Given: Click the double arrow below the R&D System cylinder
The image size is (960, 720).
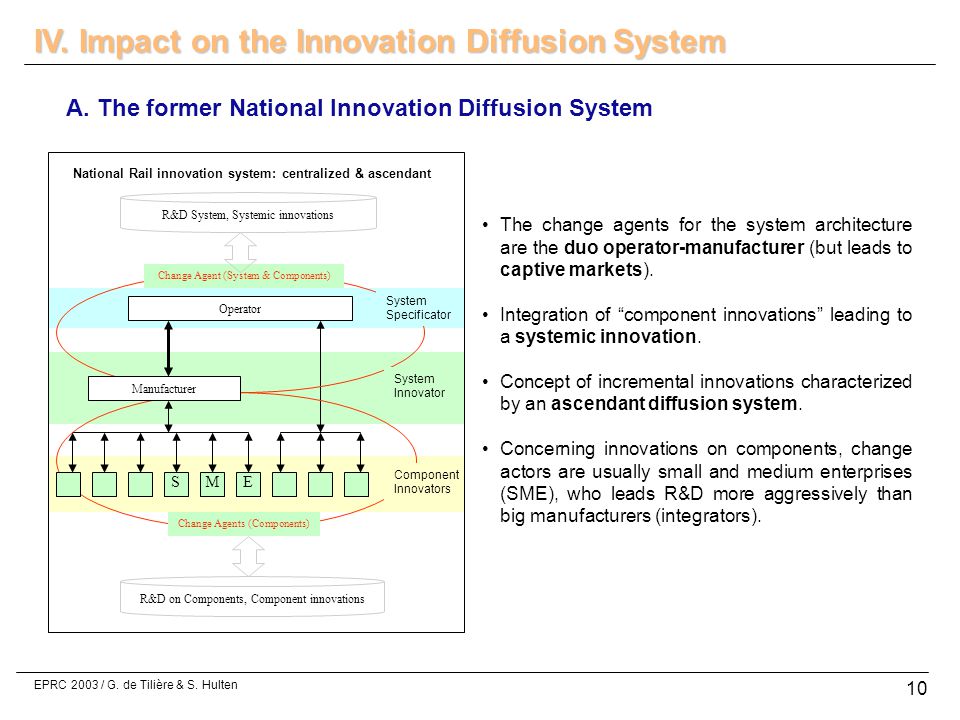Looking at the screenshot, I should [240, 252].
